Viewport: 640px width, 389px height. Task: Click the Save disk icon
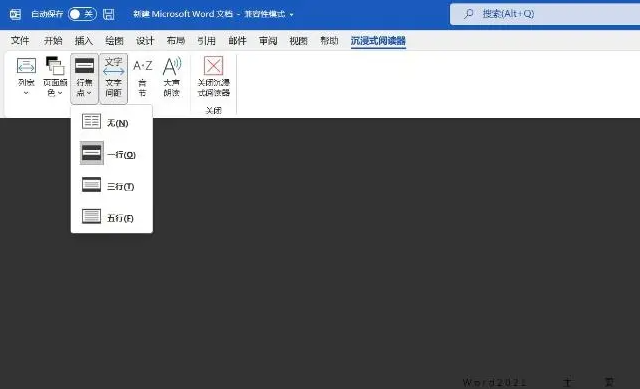109,14
